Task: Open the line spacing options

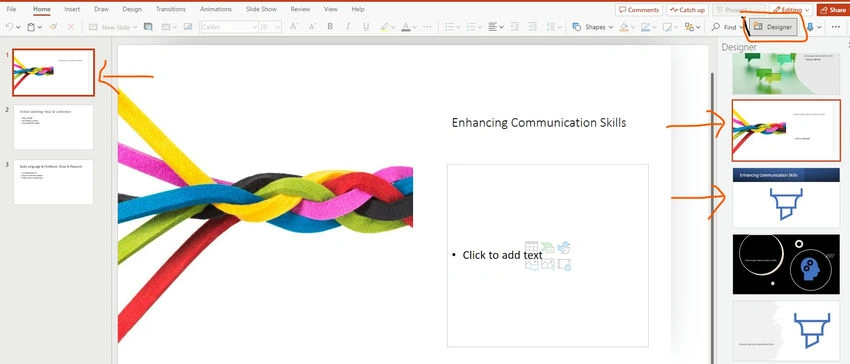Action: (554, 27)
